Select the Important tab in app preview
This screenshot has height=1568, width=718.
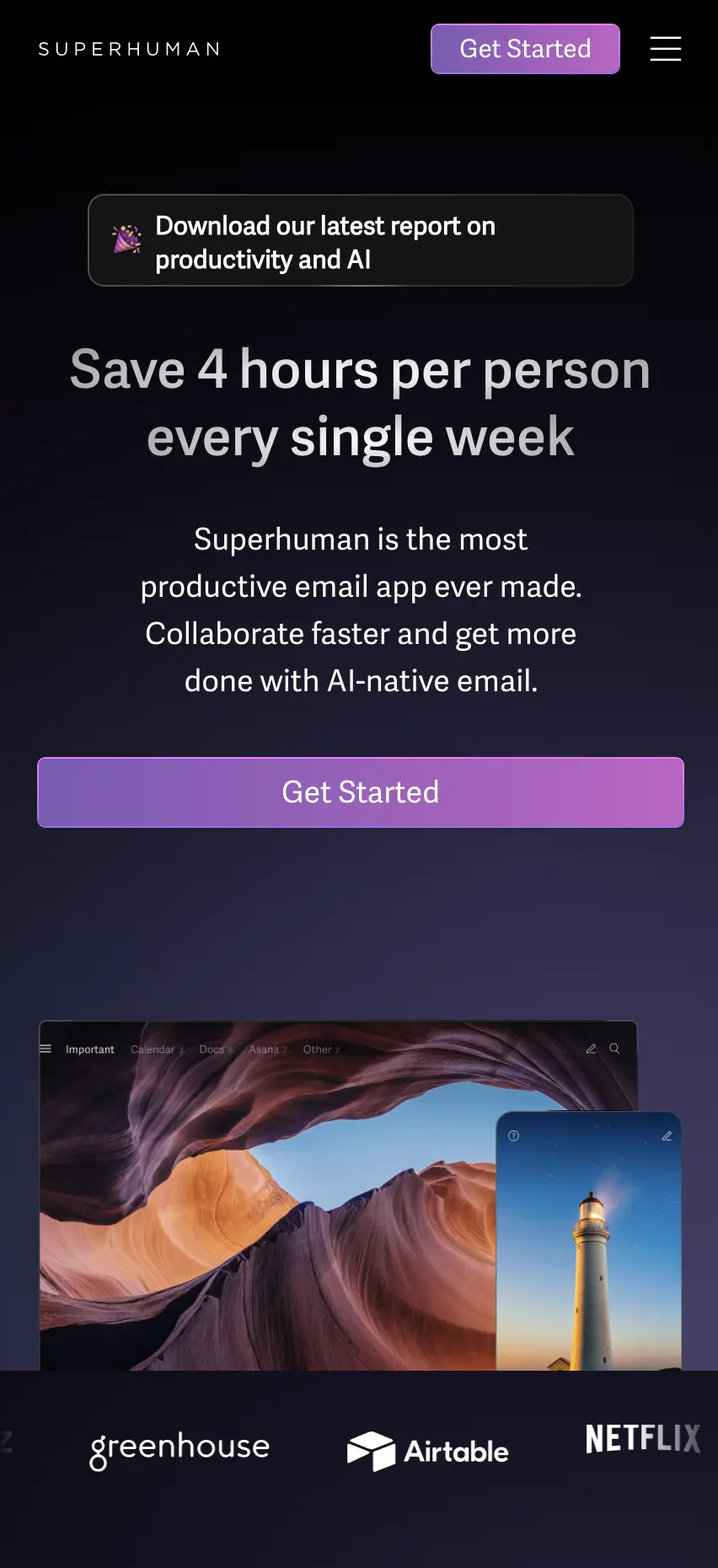(90, 1050)
